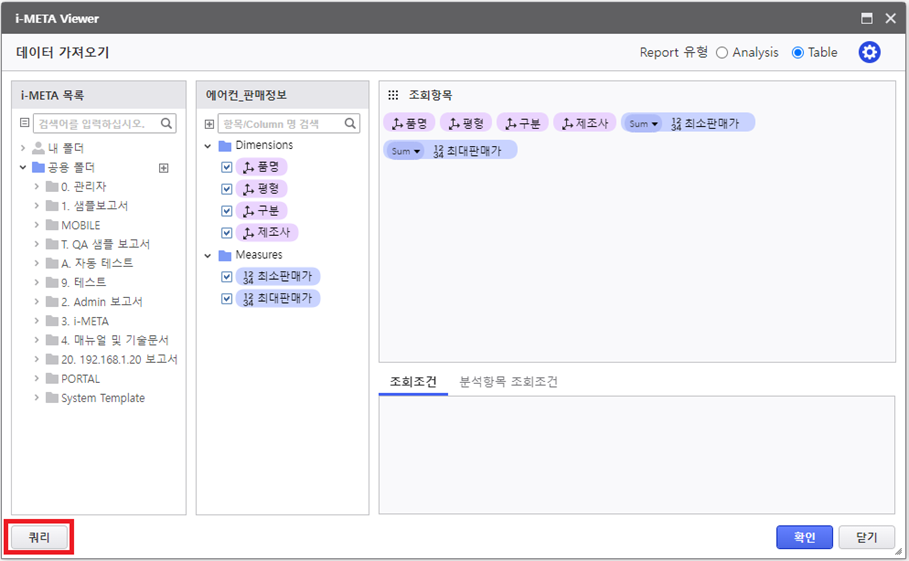909x561 pixels.
Task: Switch to the 분석항목 조회조건 tab
Action: 508,382
